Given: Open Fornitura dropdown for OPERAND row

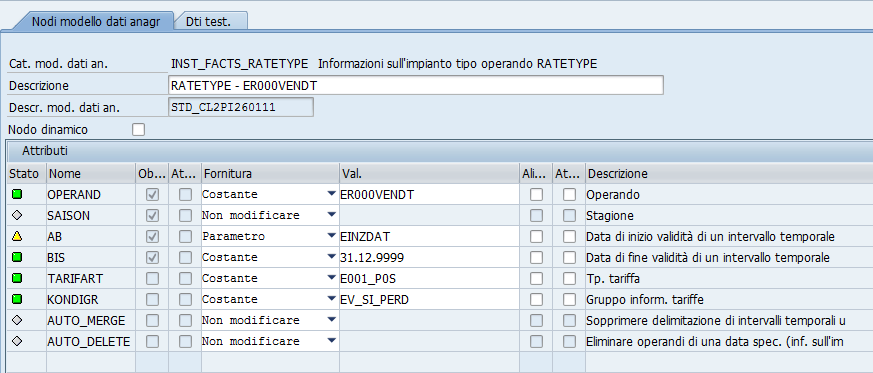Looking at the screenshot, I should pos(332,195).
